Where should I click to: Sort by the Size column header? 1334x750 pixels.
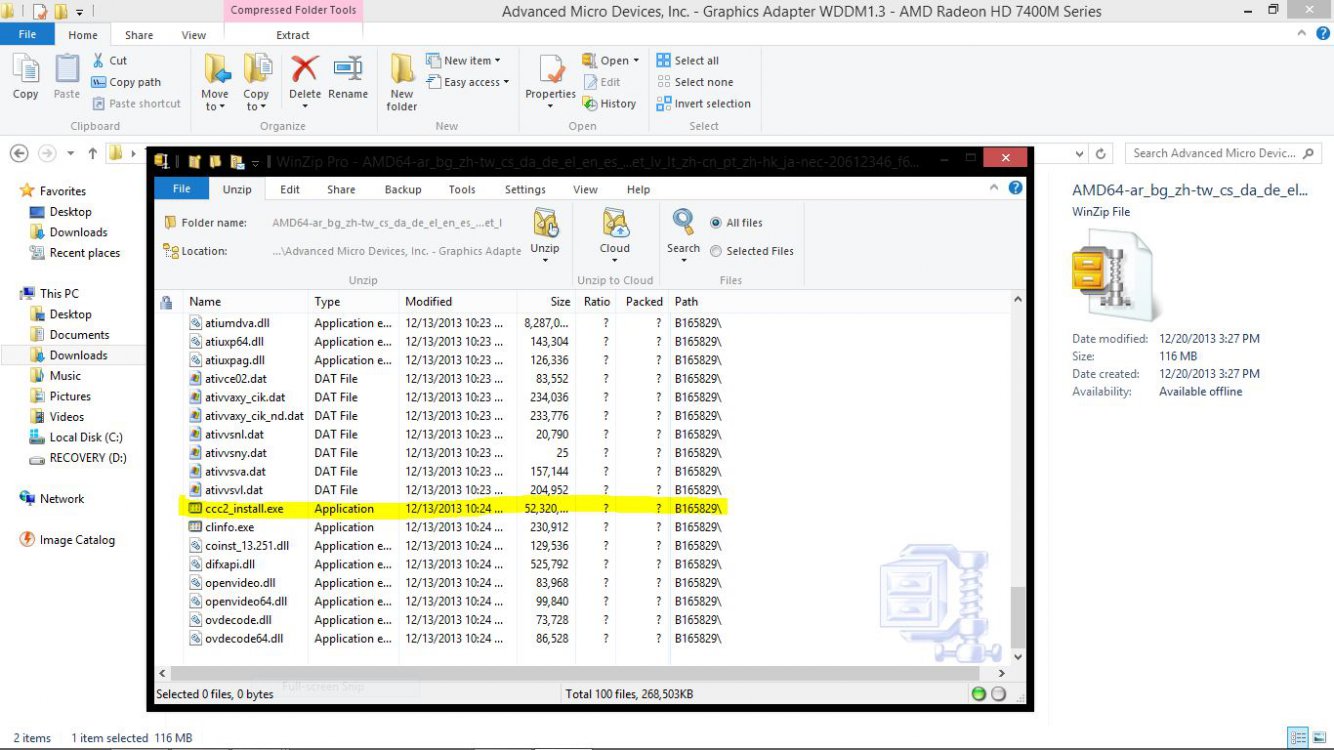coord(560,301)
